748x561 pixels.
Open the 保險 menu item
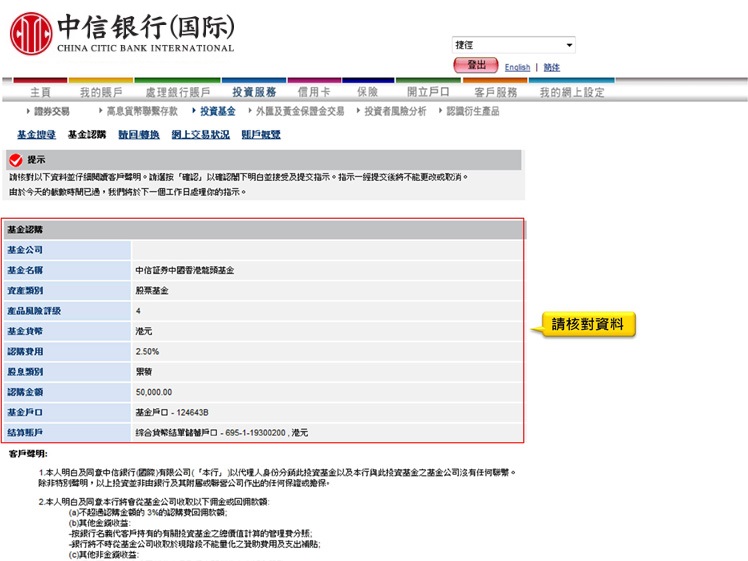[368, 92]
